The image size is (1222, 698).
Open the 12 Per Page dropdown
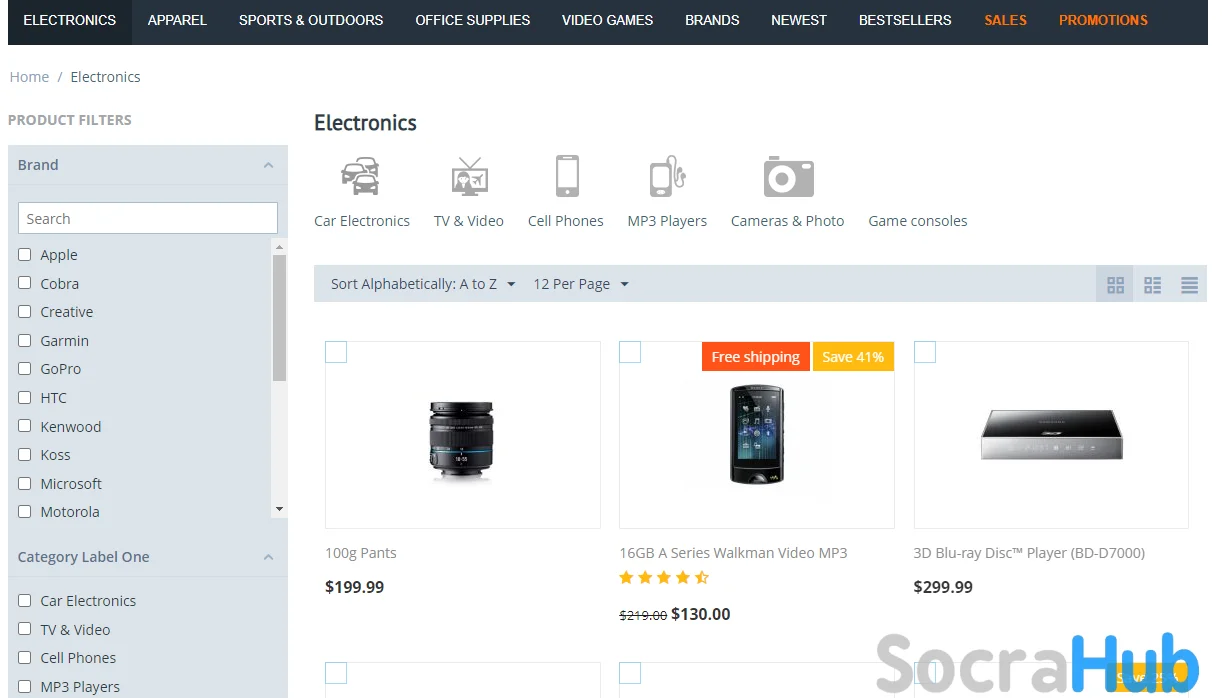pyautogui.click(x=581, y=284)
